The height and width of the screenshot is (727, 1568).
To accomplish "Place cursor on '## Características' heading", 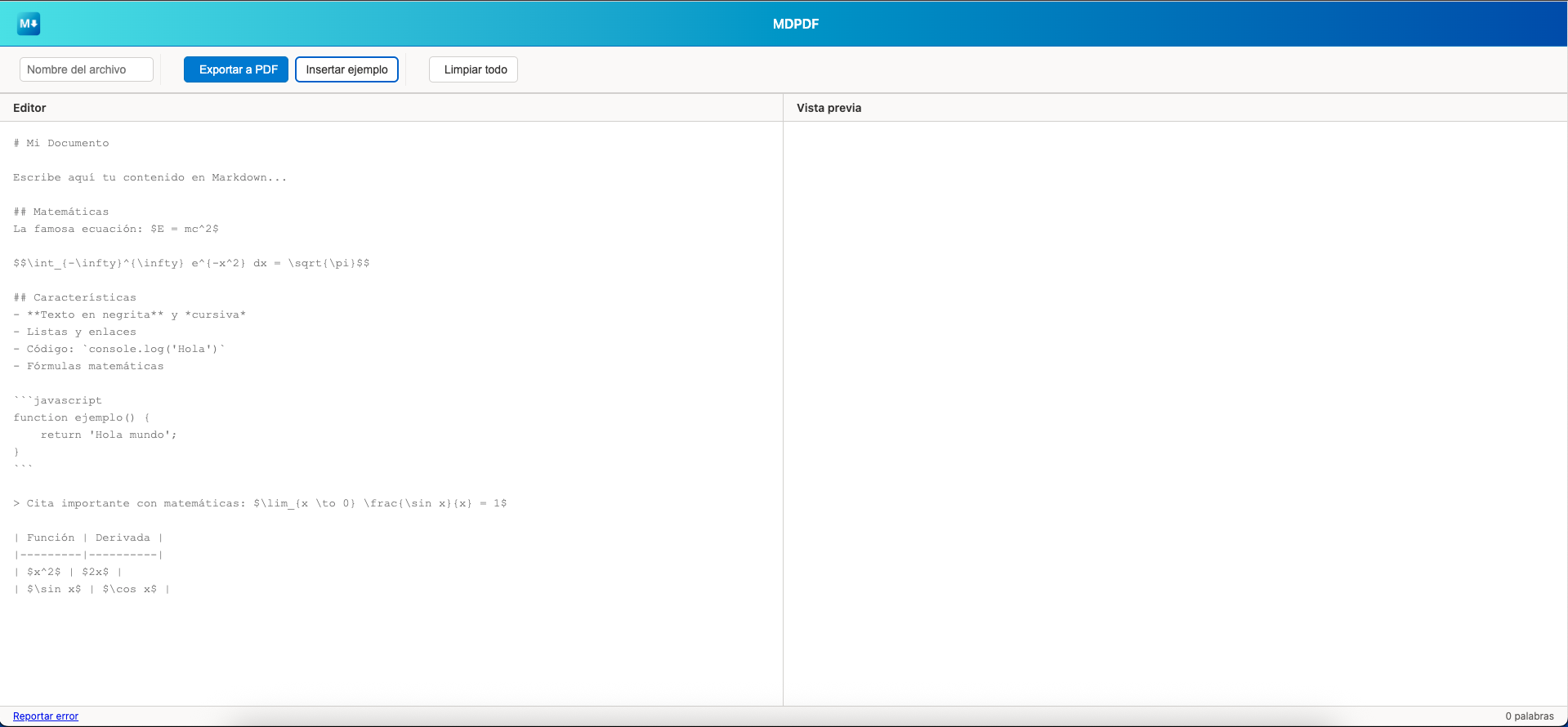I will click(x=75, y=297).
